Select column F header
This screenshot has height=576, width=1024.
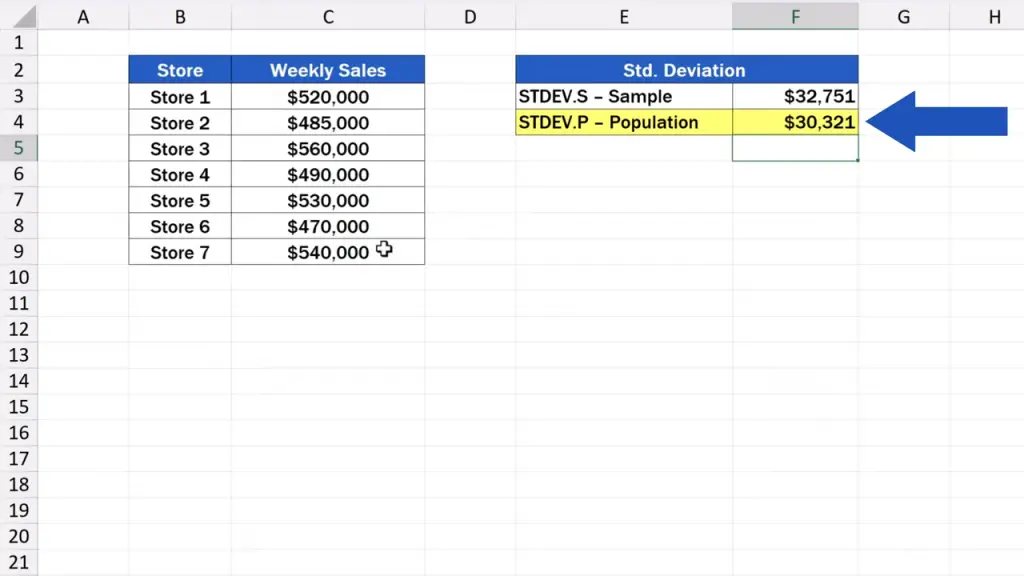tap(794, 16)
